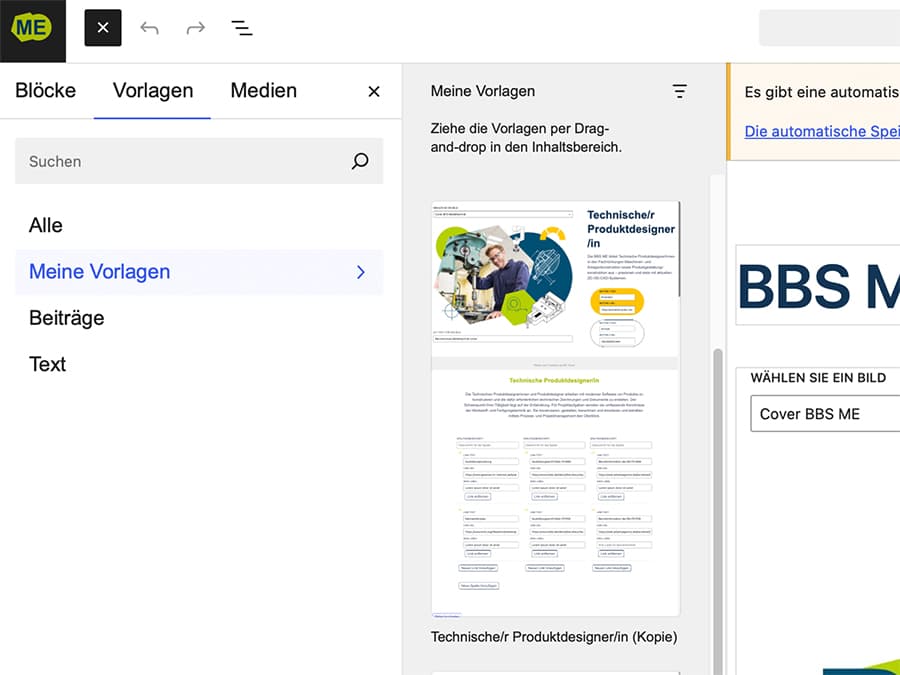The height and width of the screenshot is (675, 900).
Task: Switch to the Blöcke tab
Action: [x=45, y=91]
